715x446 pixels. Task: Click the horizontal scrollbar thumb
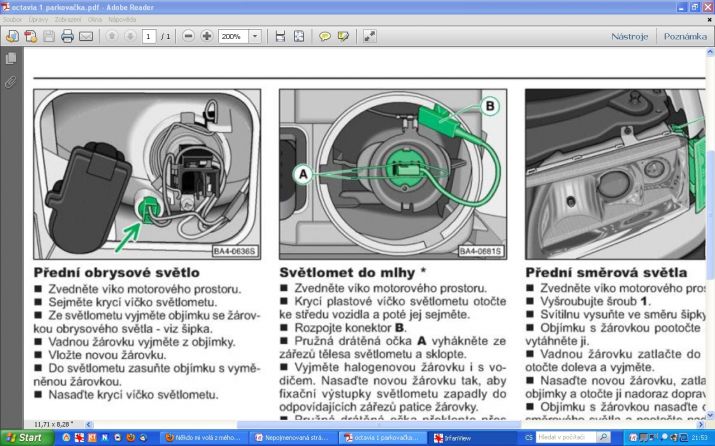click(378, 425)
